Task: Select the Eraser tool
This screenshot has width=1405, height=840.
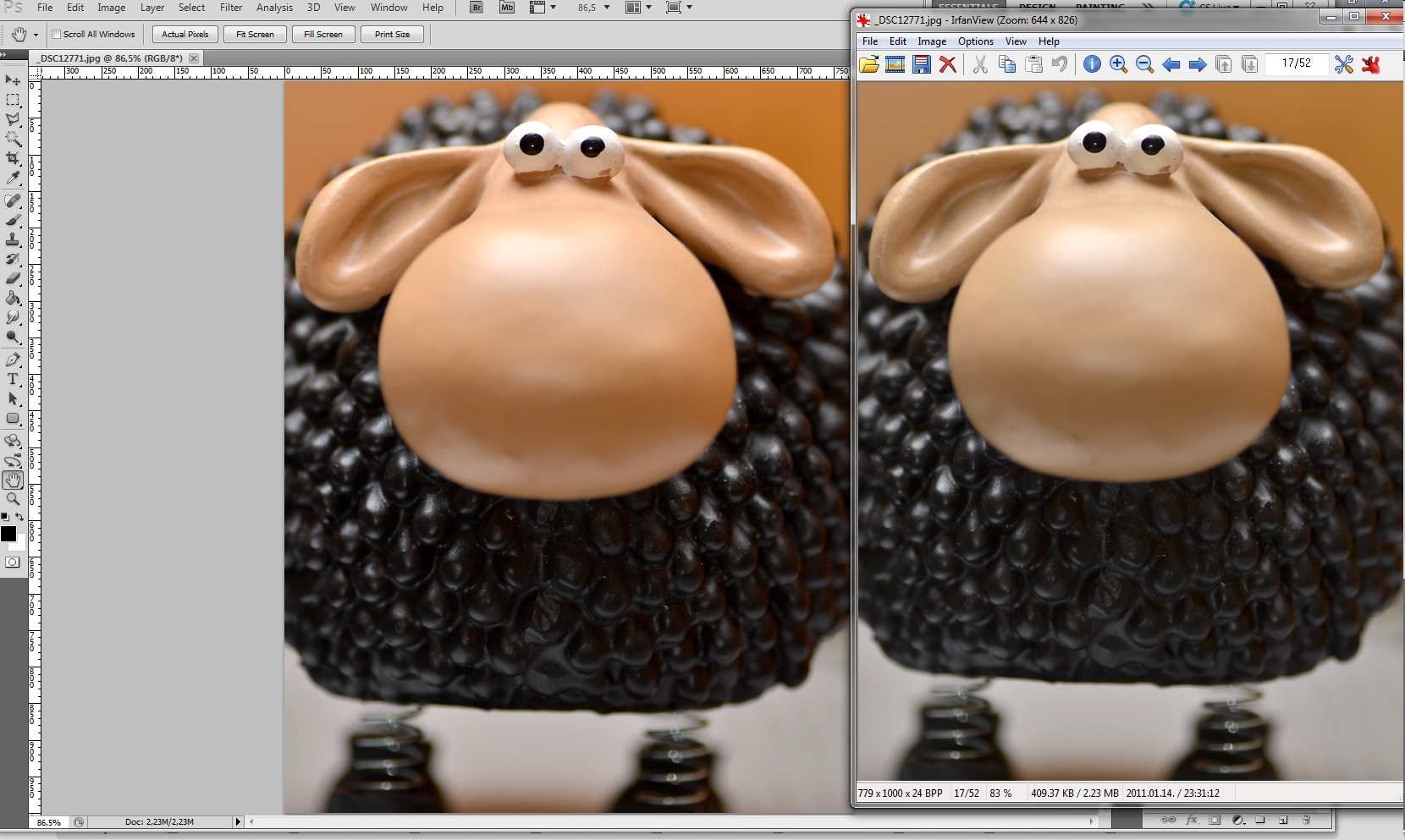Action: click(x=13, y=278)
